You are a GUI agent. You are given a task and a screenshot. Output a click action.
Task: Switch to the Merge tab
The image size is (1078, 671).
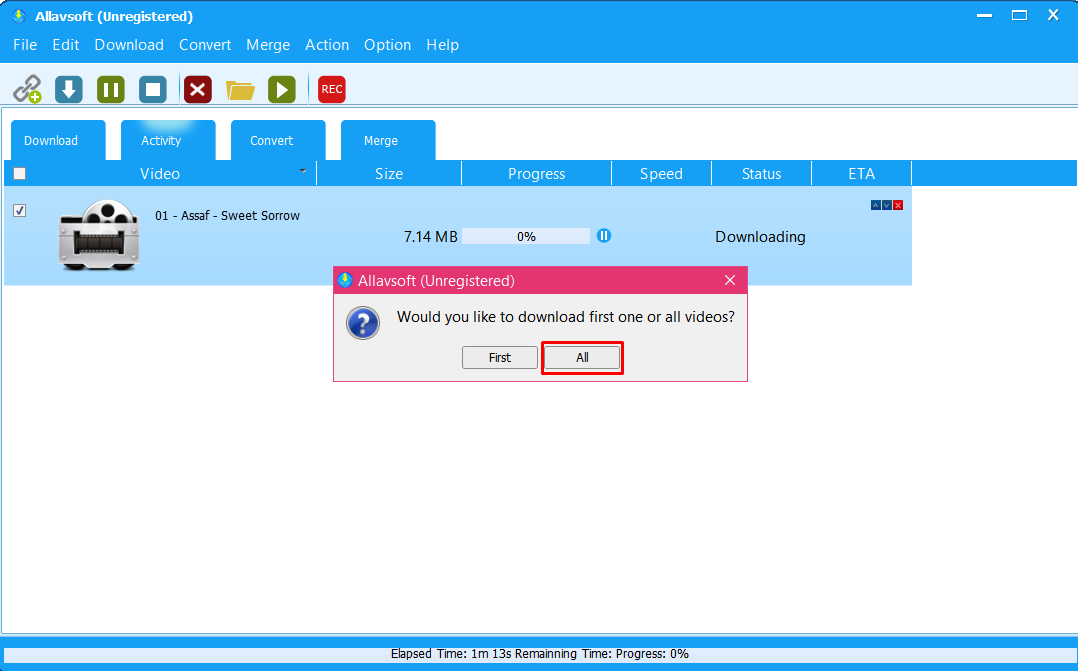click(x=381, y=141)
